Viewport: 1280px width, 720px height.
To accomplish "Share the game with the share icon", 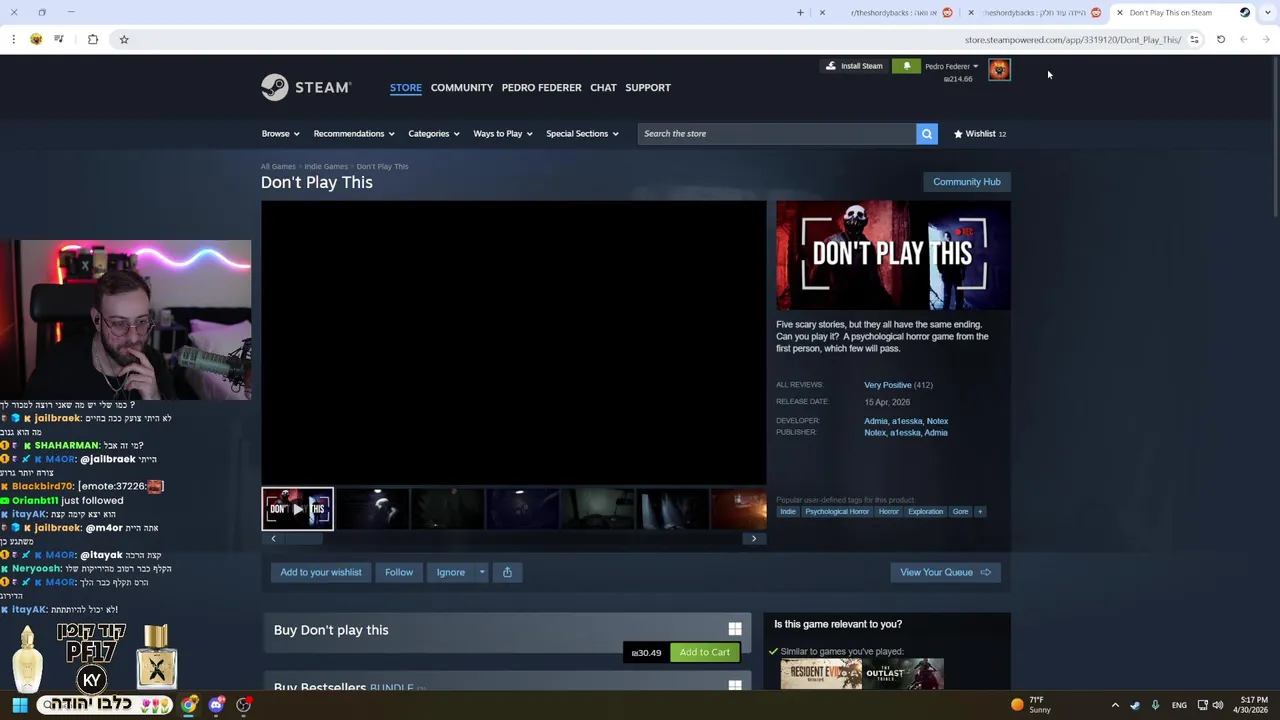I will coord(507,572).
